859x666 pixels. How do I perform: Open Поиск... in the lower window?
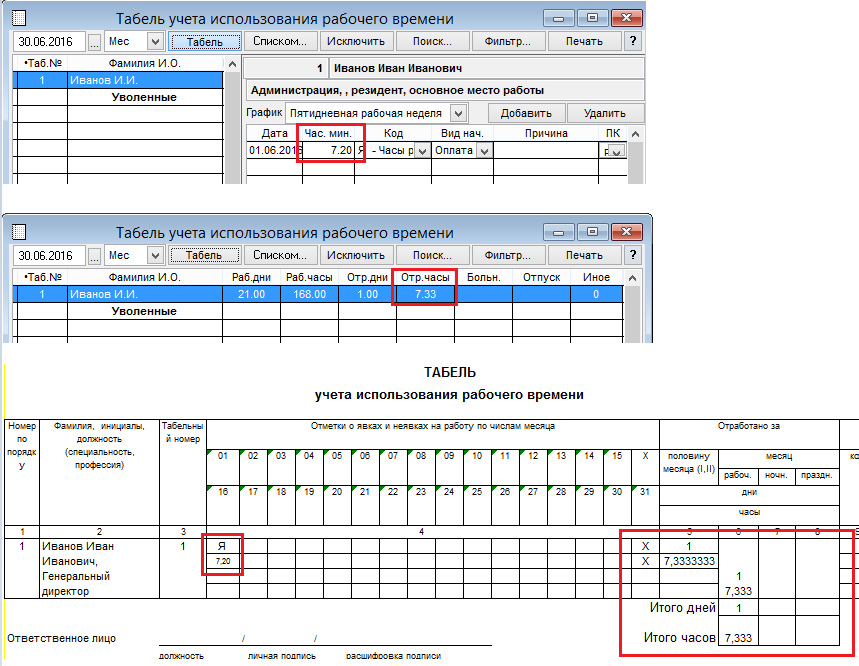point(432,255)
